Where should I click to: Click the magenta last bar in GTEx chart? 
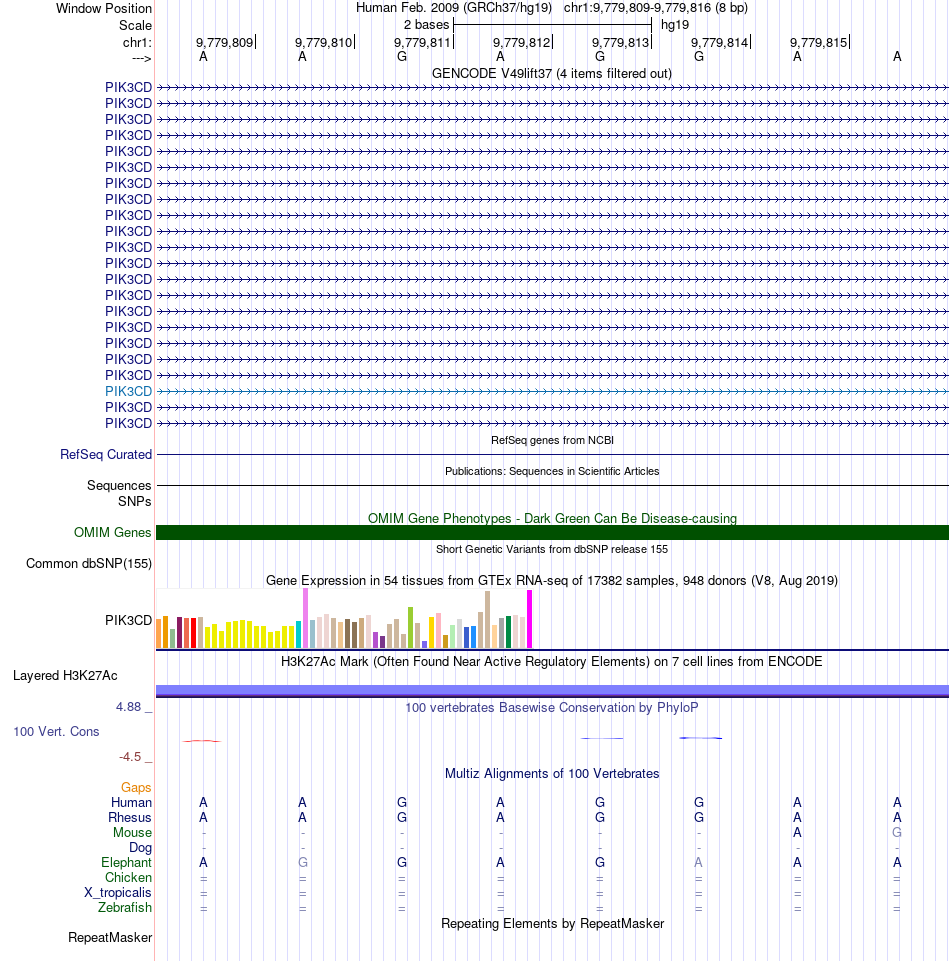pyautogui.click(x=530, y=619)
